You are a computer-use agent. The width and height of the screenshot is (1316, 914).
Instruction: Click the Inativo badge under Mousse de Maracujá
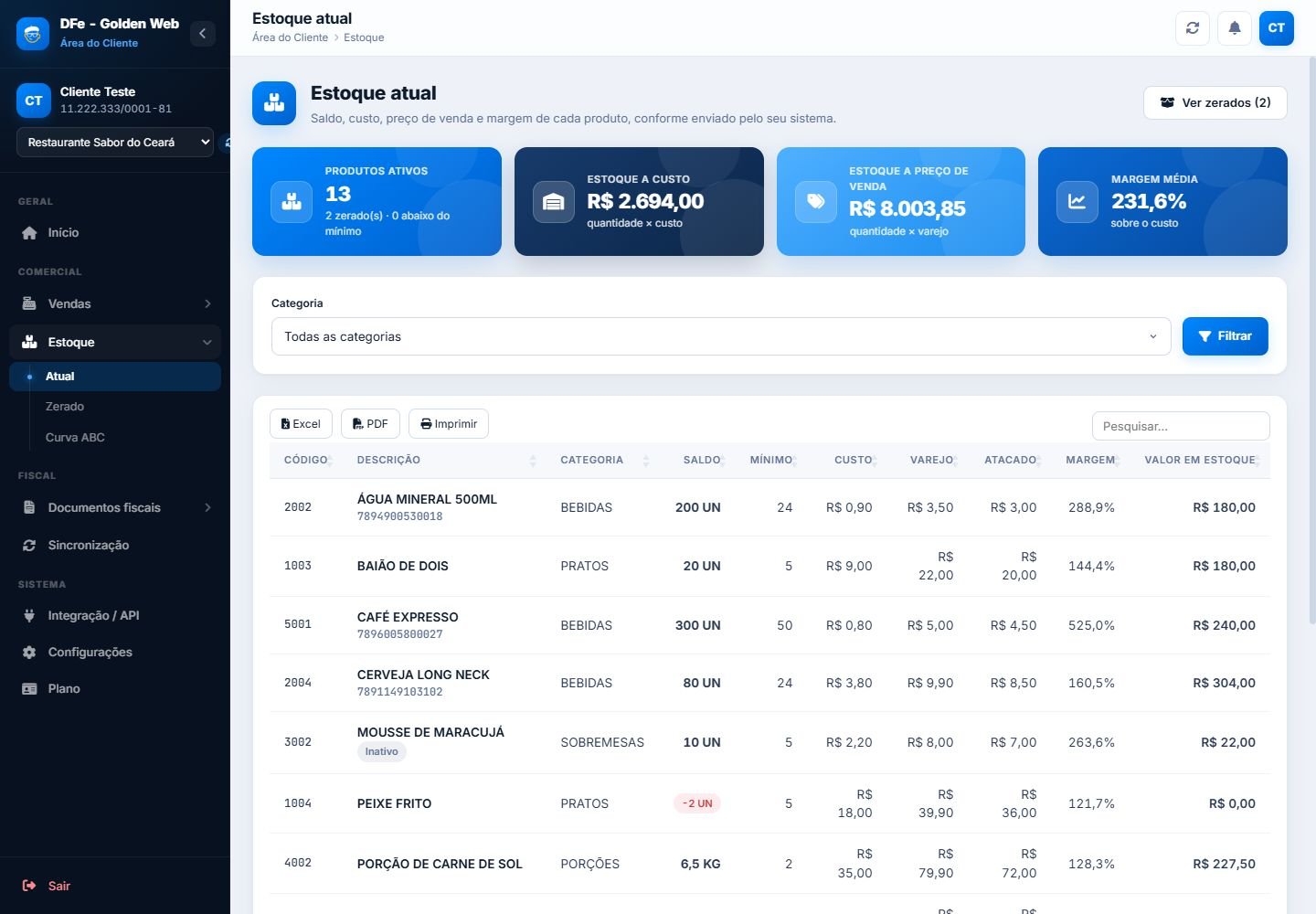(x=381, y=751)
